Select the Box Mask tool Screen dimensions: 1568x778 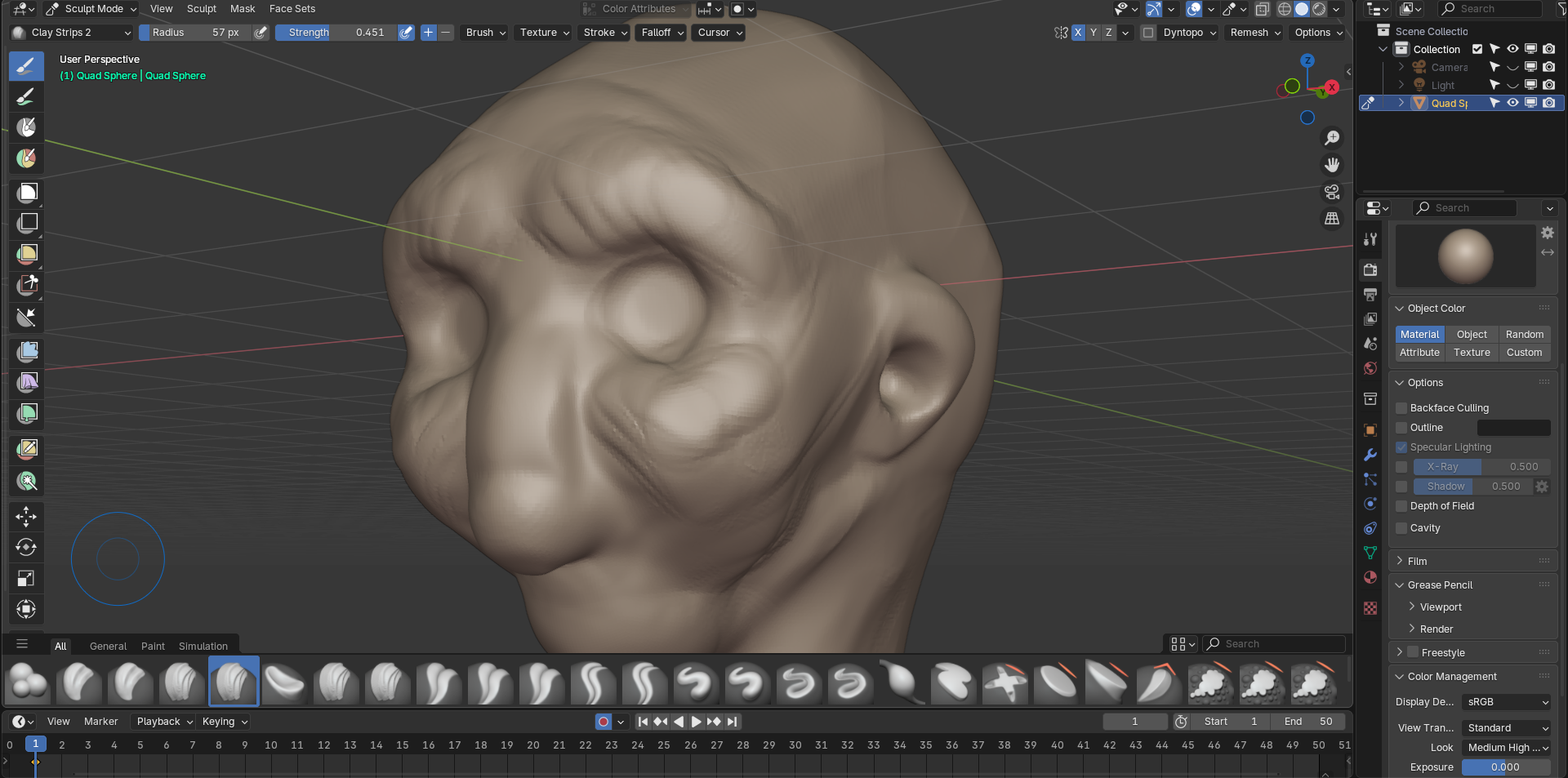27,192
